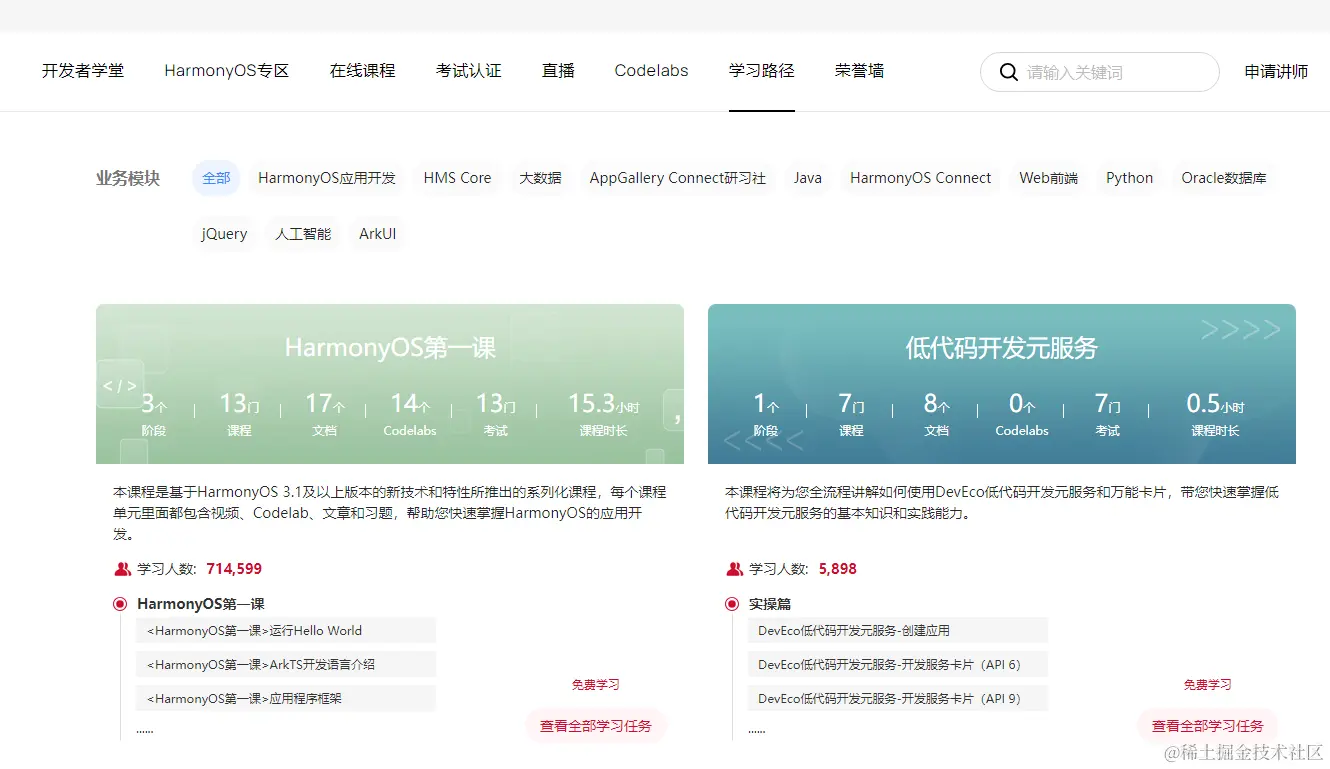
Task: Click the 7门 考试 stat
Action: pyautogui.click(x=1108, y=414)
